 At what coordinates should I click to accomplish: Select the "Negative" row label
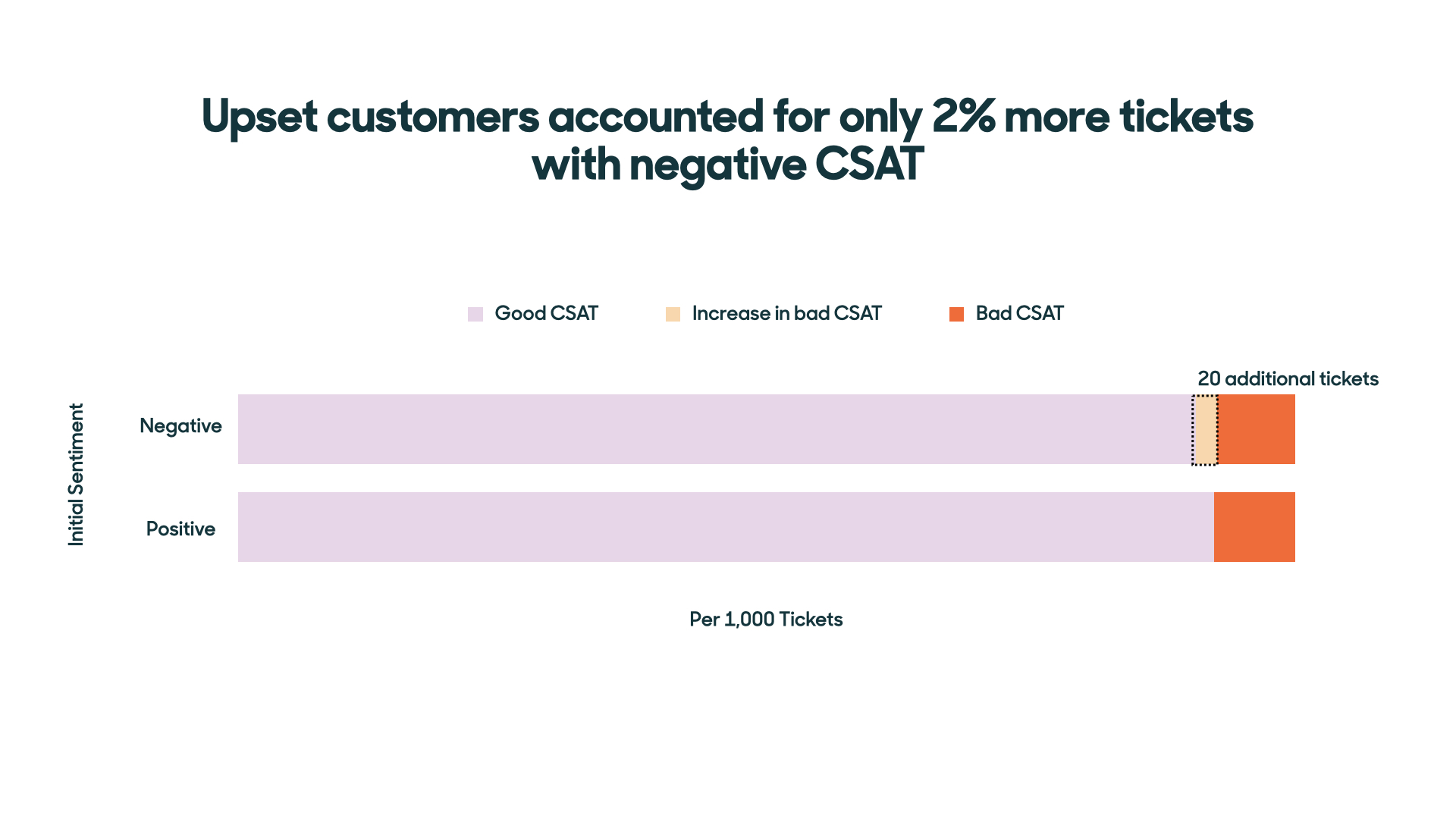[x=180, y=426]
